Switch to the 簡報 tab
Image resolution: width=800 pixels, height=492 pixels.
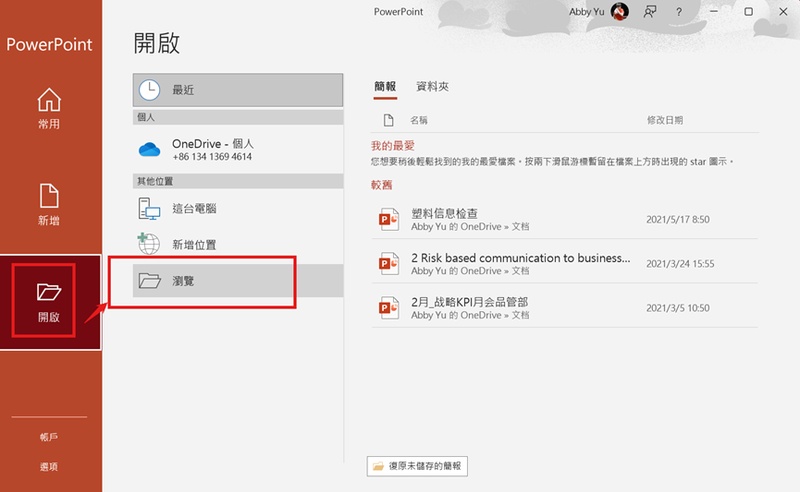click(385, 87)
